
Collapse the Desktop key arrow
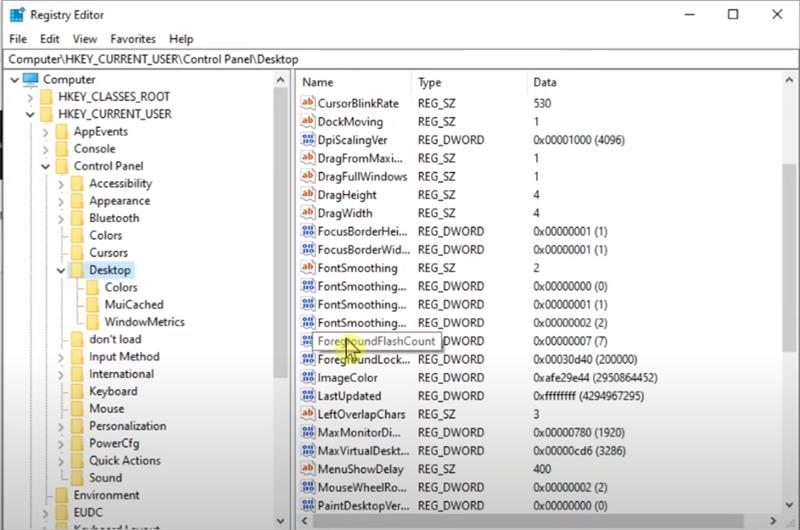coord(61,270)
